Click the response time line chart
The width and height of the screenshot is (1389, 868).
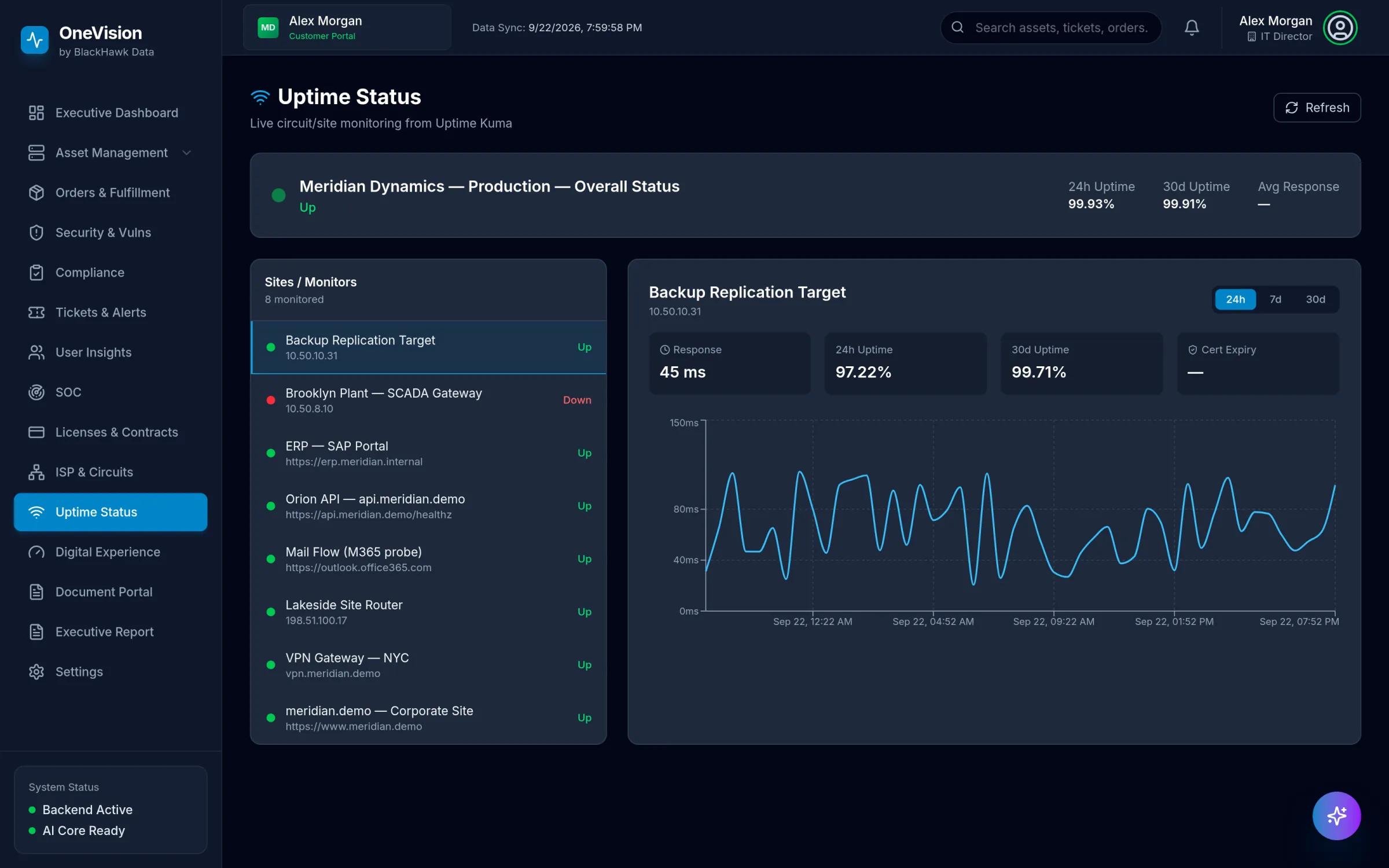click(x=1020, y=515)
